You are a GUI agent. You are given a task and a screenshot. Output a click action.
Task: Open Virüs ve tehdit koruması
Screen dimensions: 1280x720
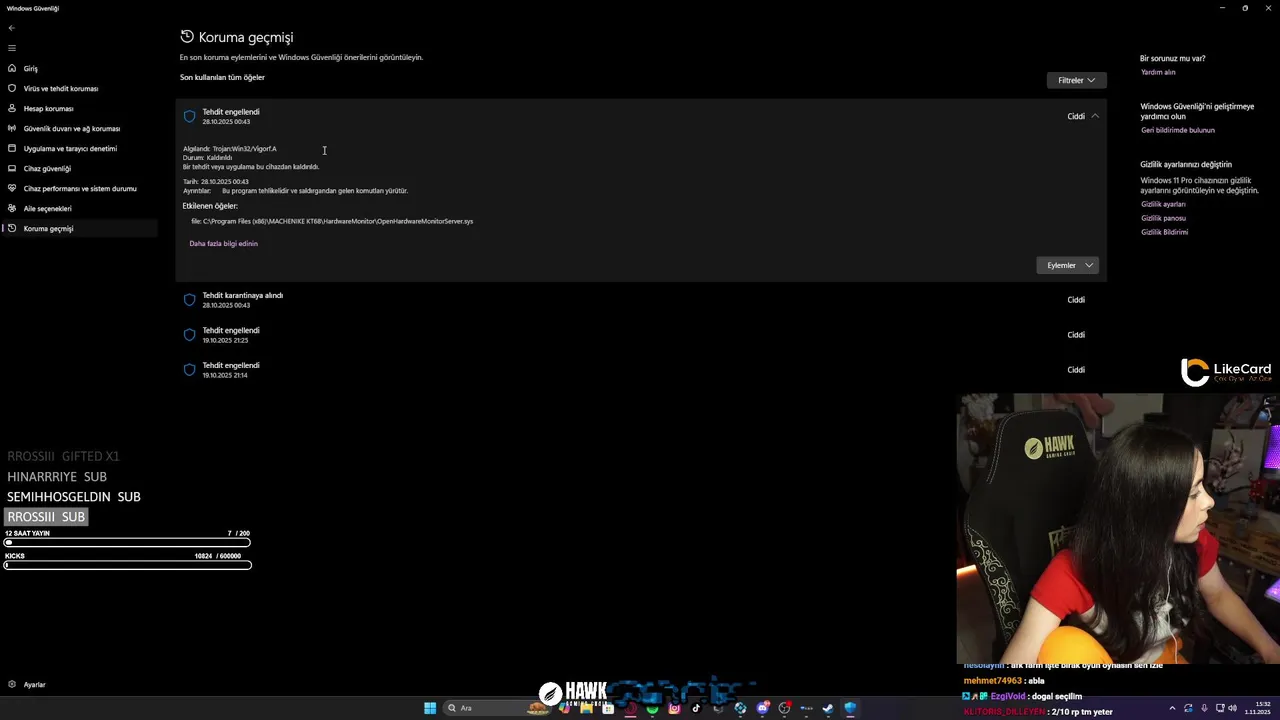coord(61,89)
